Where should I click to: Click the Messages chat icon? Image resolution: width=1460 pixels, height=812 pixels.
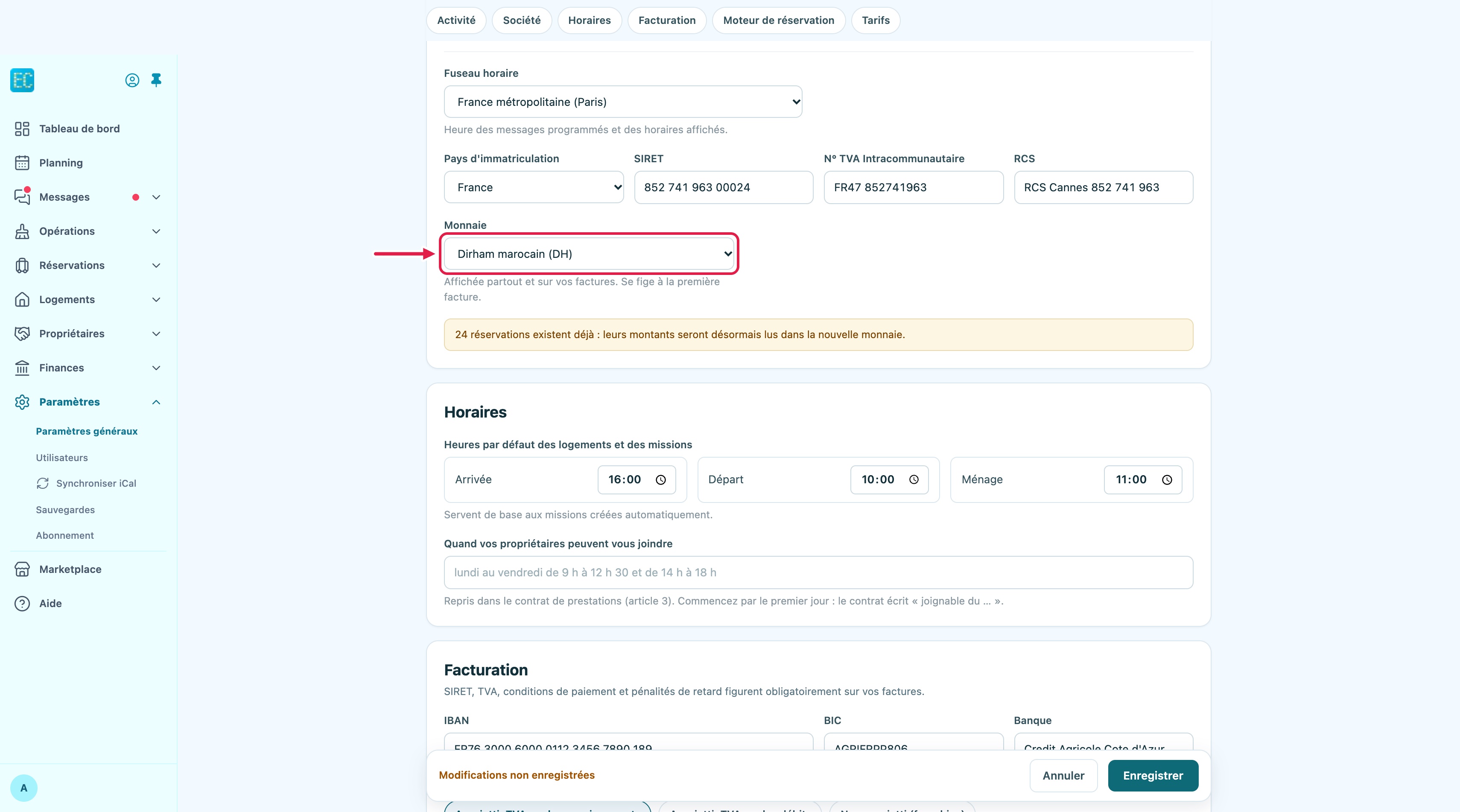coord(22,197)
